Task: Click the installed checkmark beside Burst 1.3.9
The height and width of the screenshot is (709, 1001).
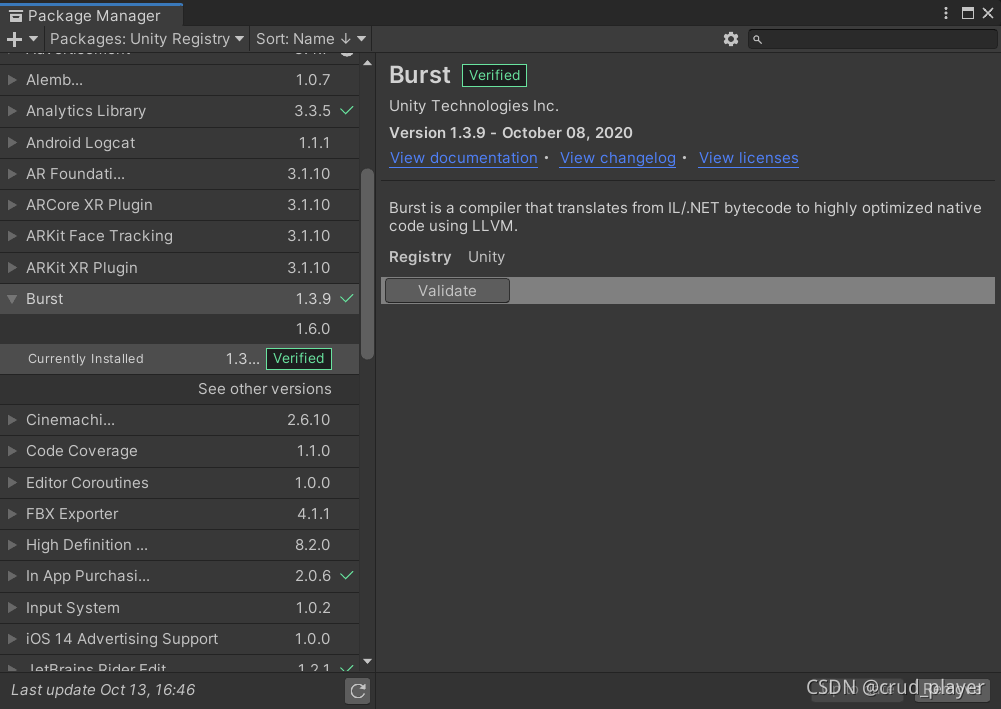Action: 347,298
